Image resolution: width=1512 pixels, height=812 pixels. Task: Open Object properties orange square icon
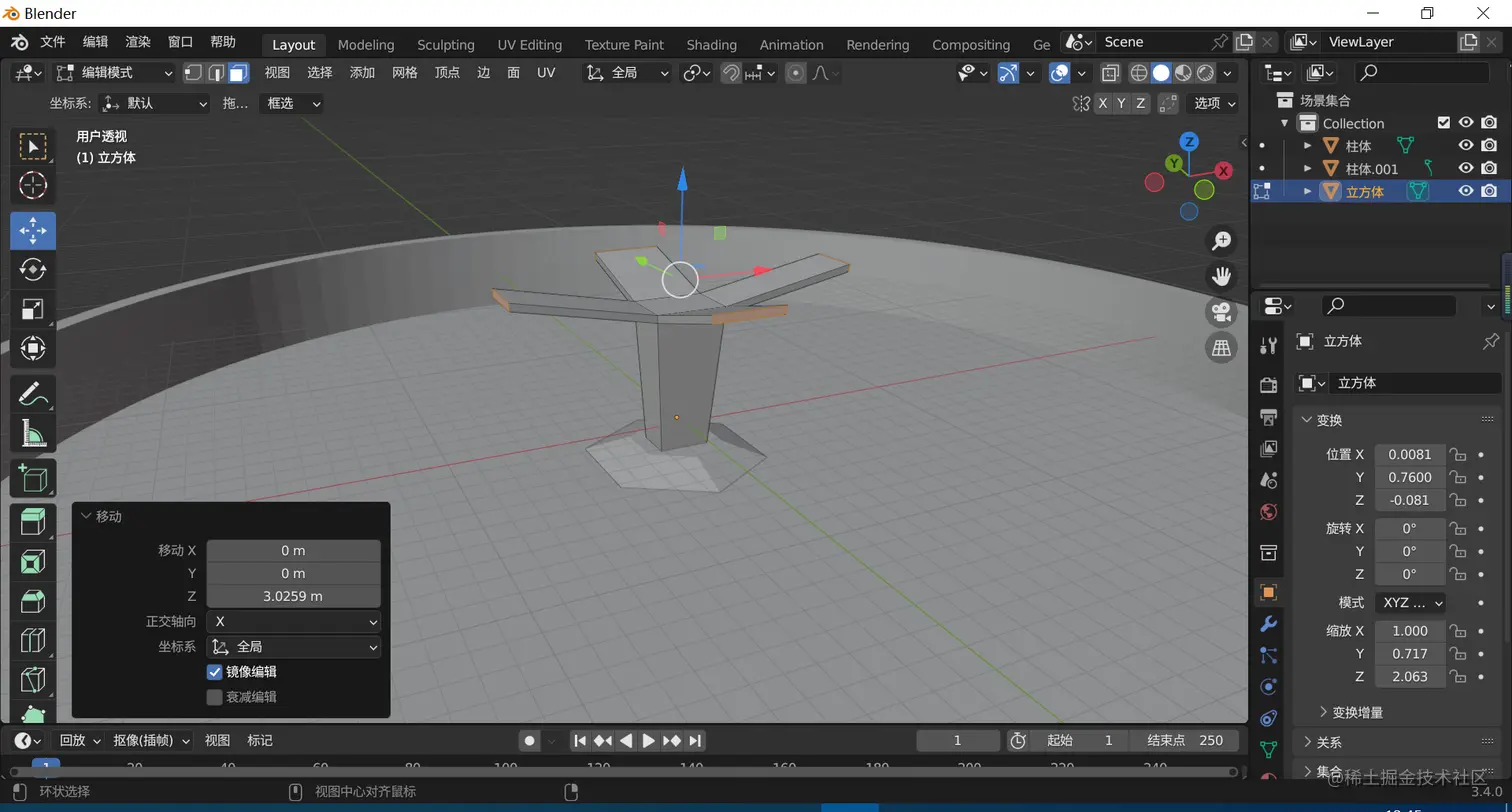click(x=1269, y=592)
